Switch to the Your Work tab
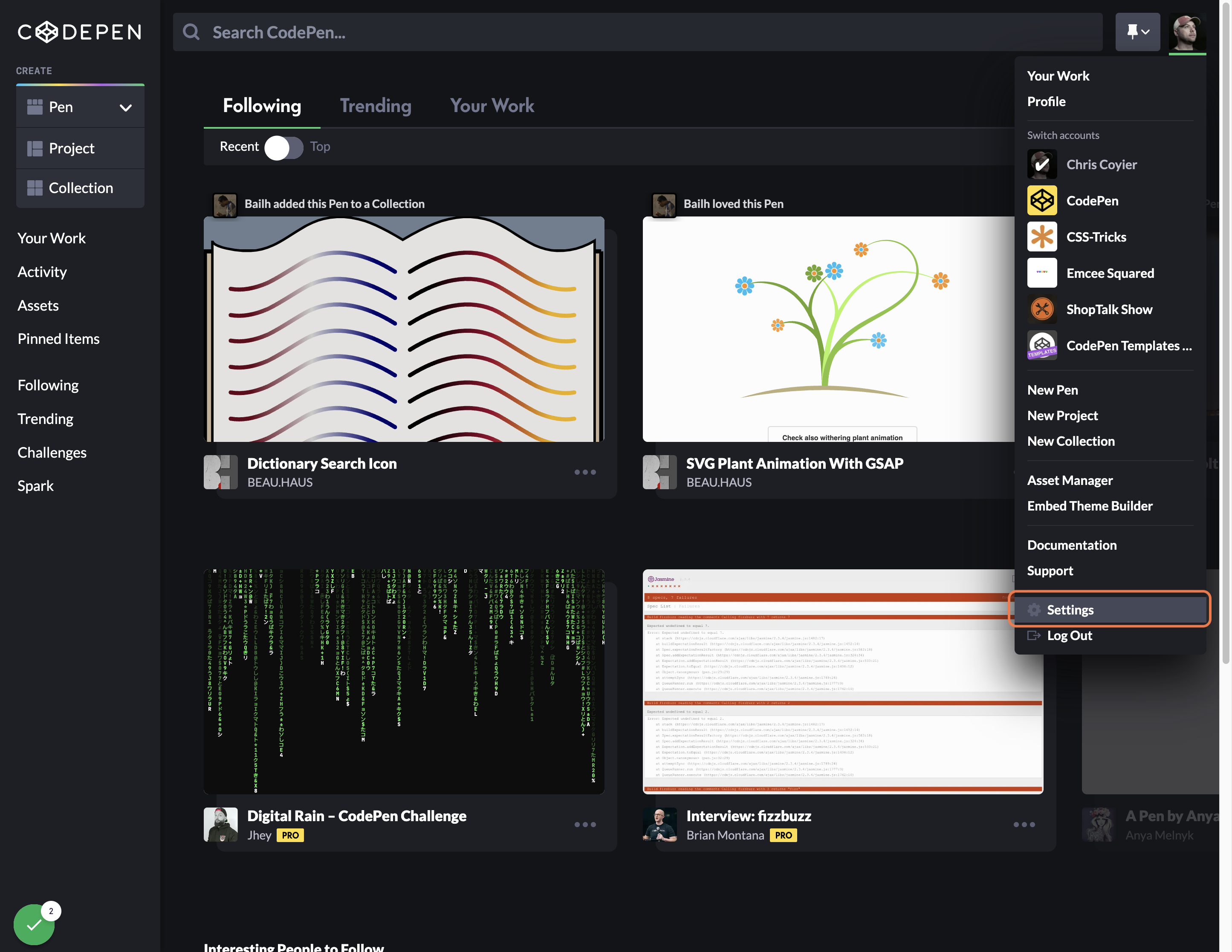This screenshot has width=1232, height=952. (x=492, y=105)
